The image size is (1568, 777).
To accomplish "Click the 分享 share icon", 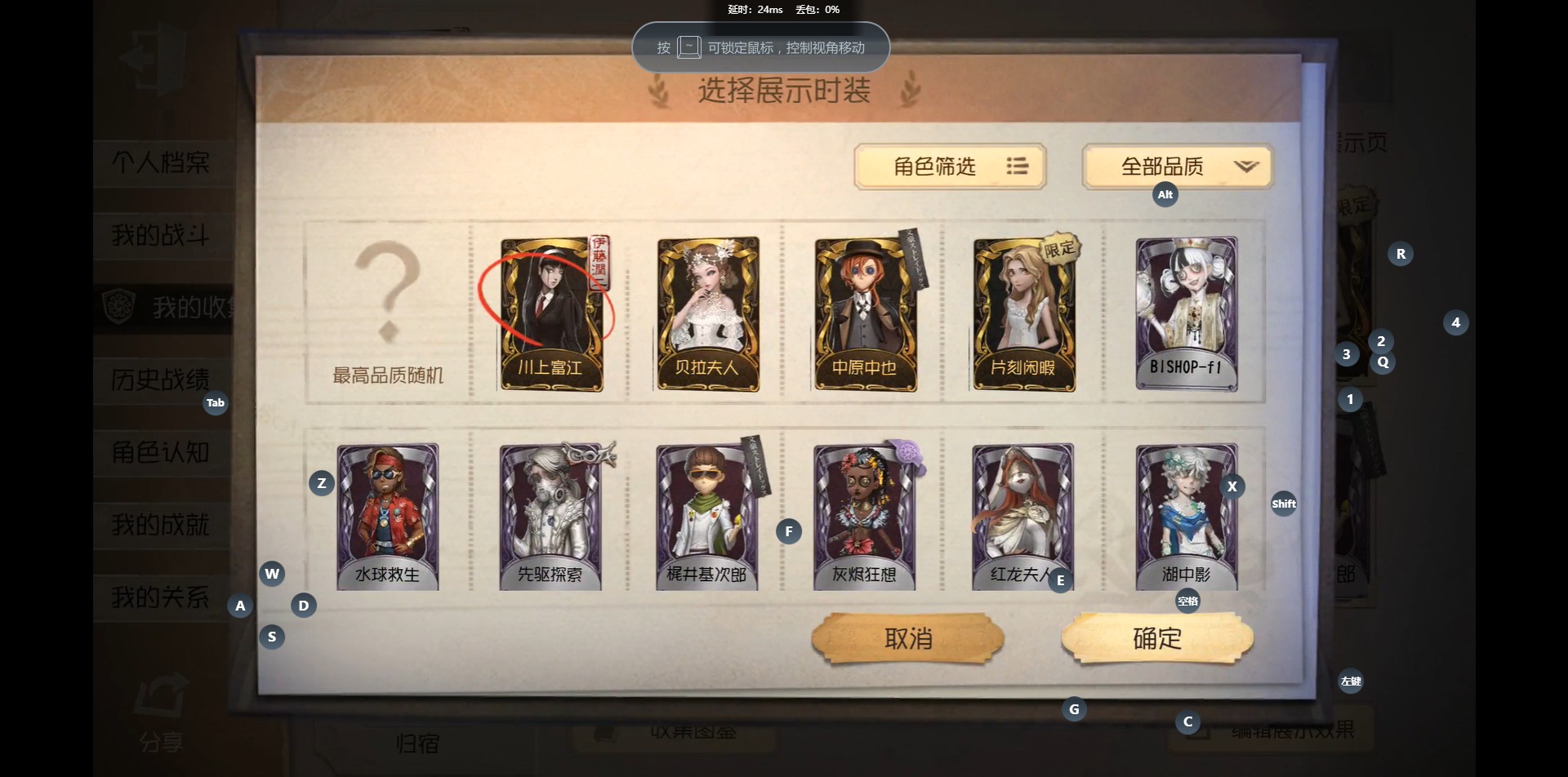I will (x=161, y=713).
